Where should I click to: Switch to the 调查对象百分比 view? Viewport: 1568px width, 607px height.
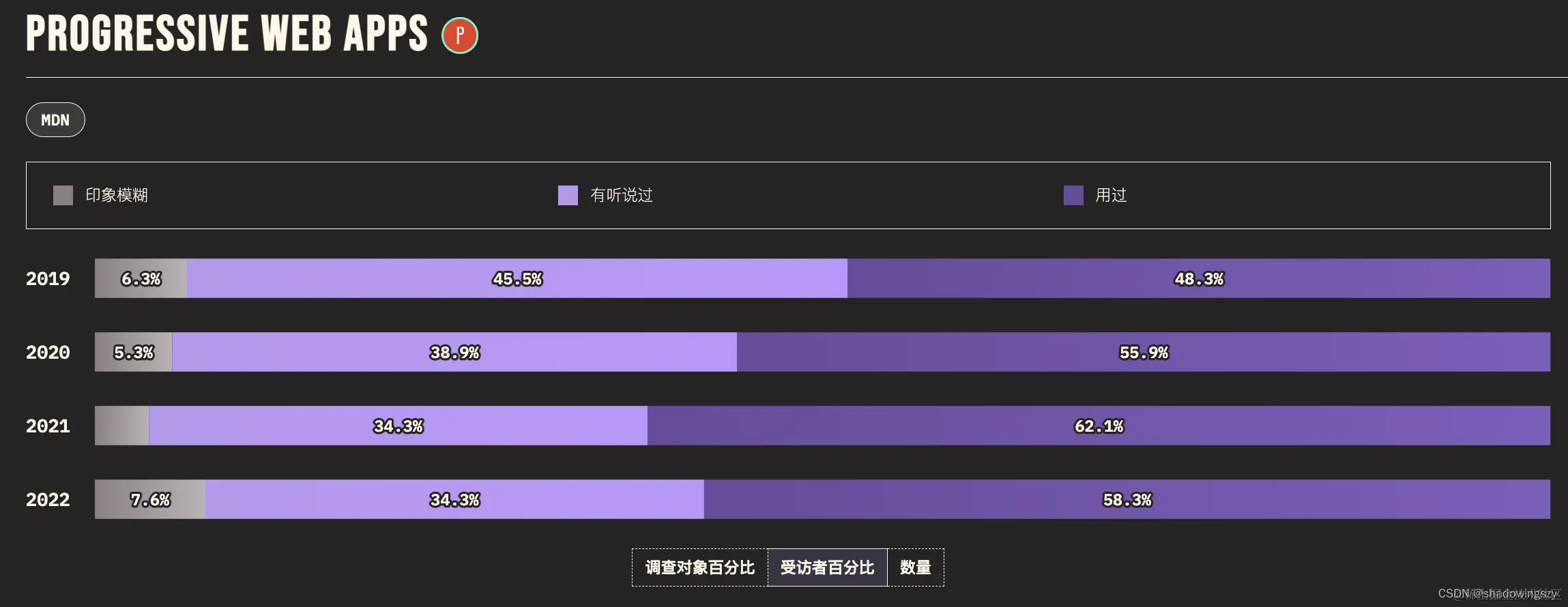pyautogui.click(x=700, y=567)
